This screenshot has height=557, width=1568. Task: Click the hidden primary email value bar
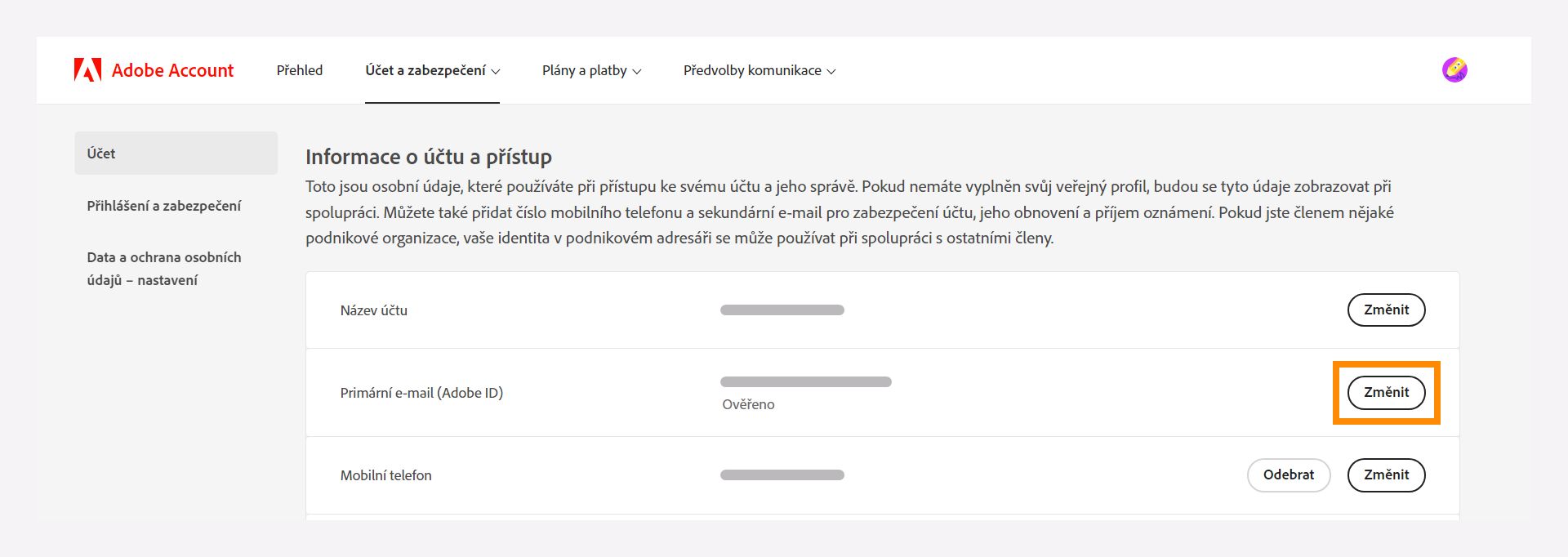click(x=805, y=381)
